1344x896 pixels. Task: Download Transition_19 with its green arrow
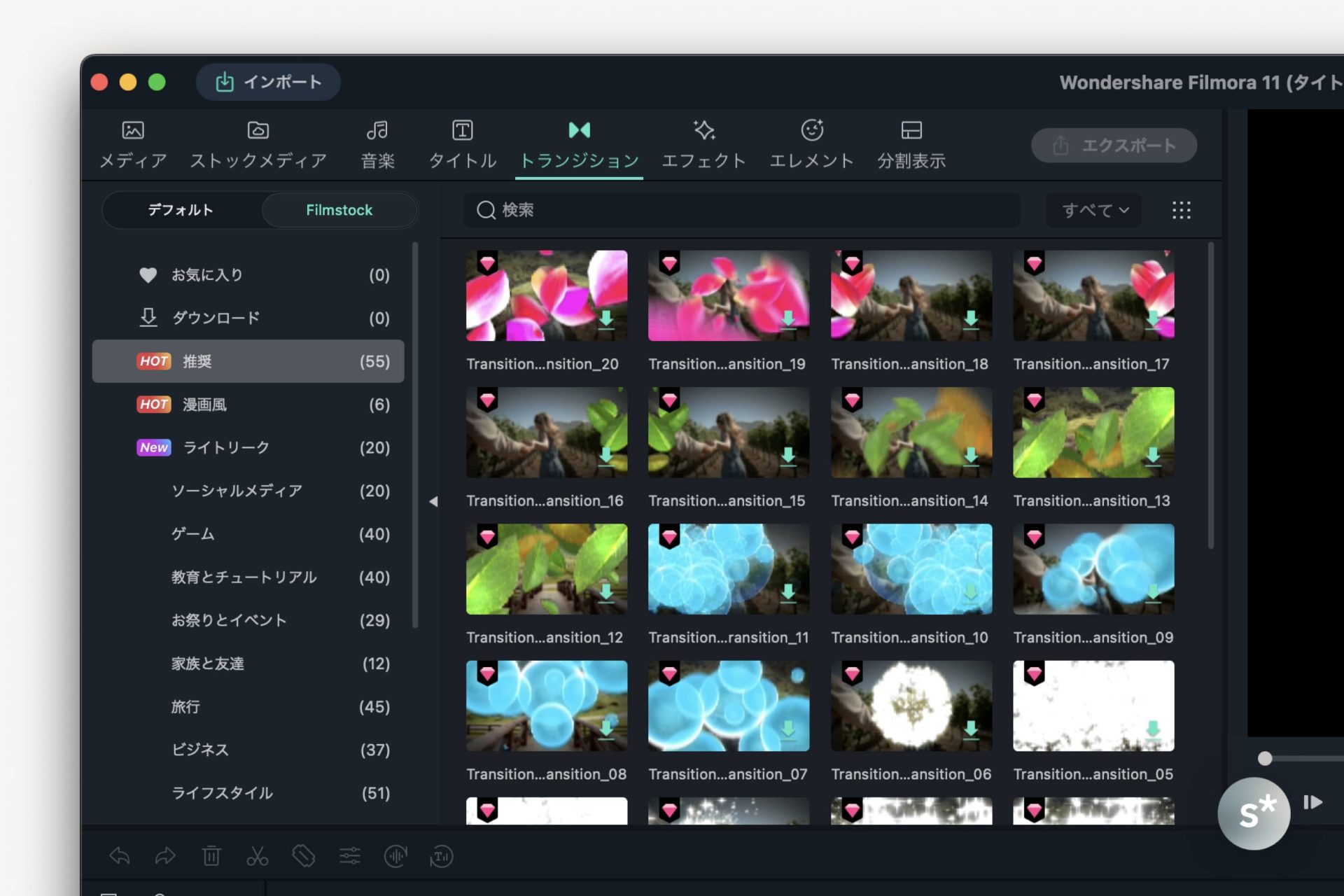tap(788, 319)
